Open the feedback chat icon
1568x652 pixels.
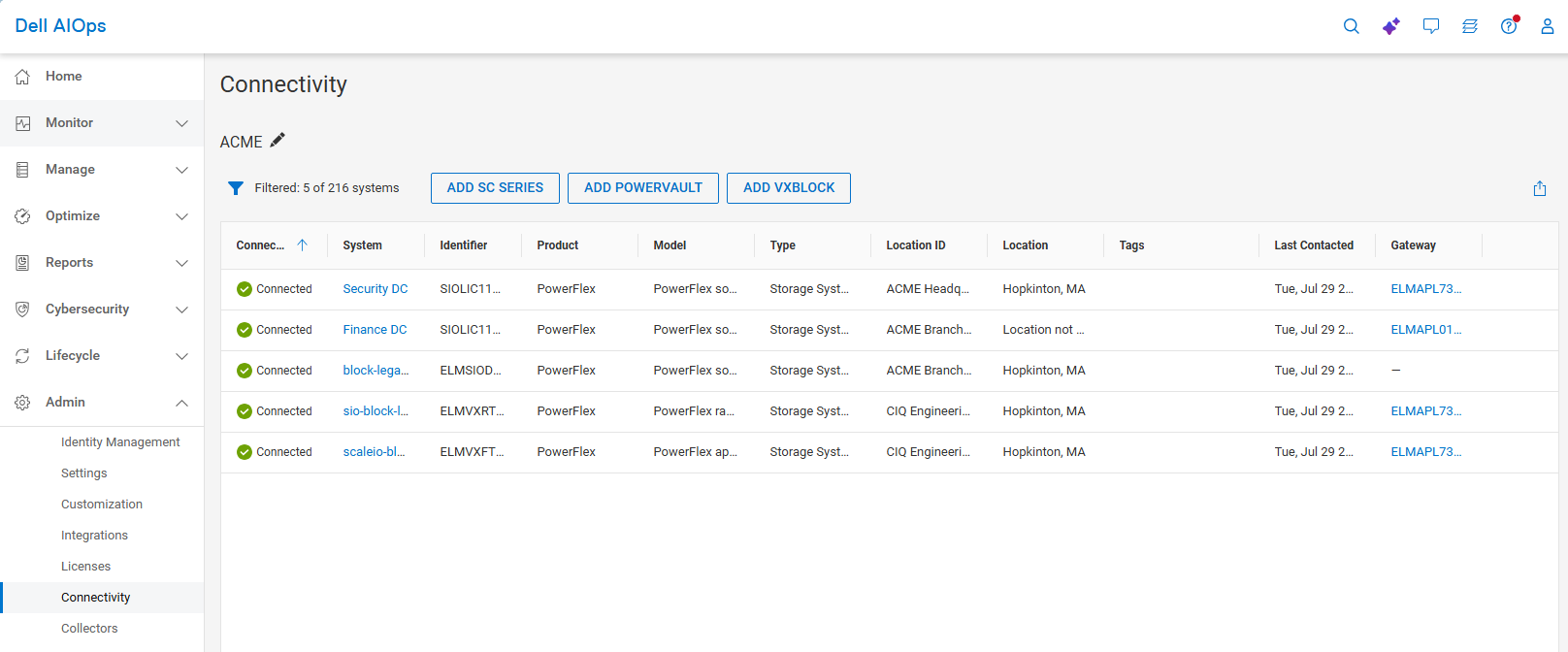click(1431, 26)
